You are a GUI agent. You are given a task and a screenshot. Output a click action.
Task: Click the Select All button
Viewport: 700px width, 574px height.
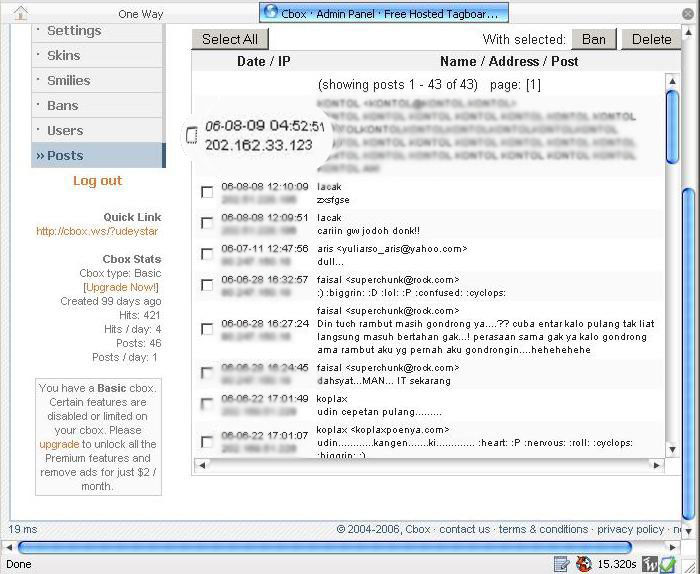pos(230,39)
